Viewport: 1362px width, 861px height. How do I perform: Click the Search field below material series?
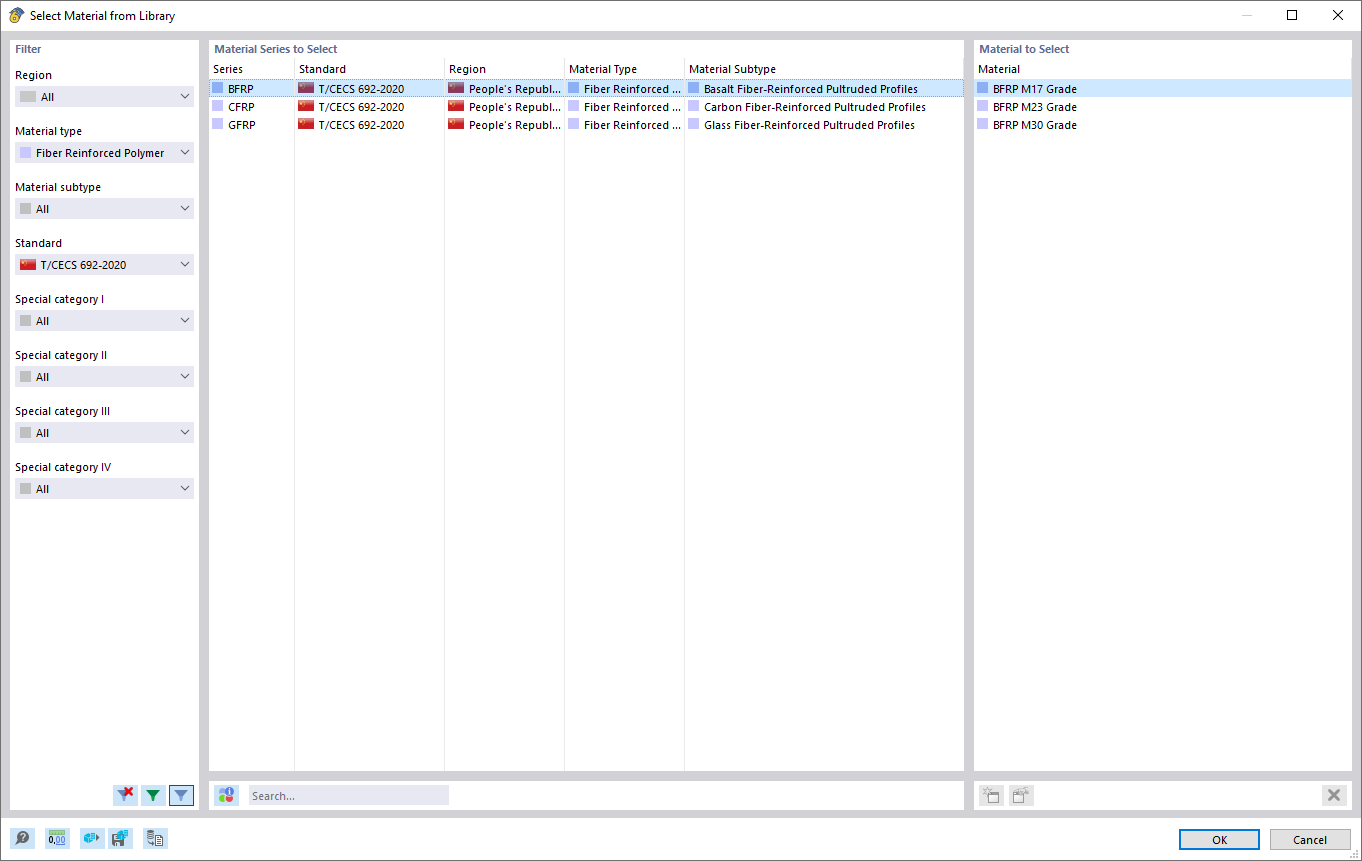coord(348,794)
